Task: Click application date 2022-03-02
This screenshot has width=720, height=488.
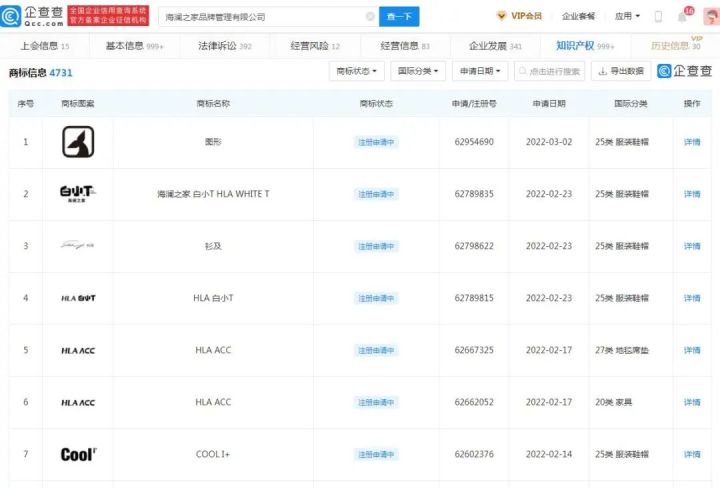Action: (x=549, y=142)
